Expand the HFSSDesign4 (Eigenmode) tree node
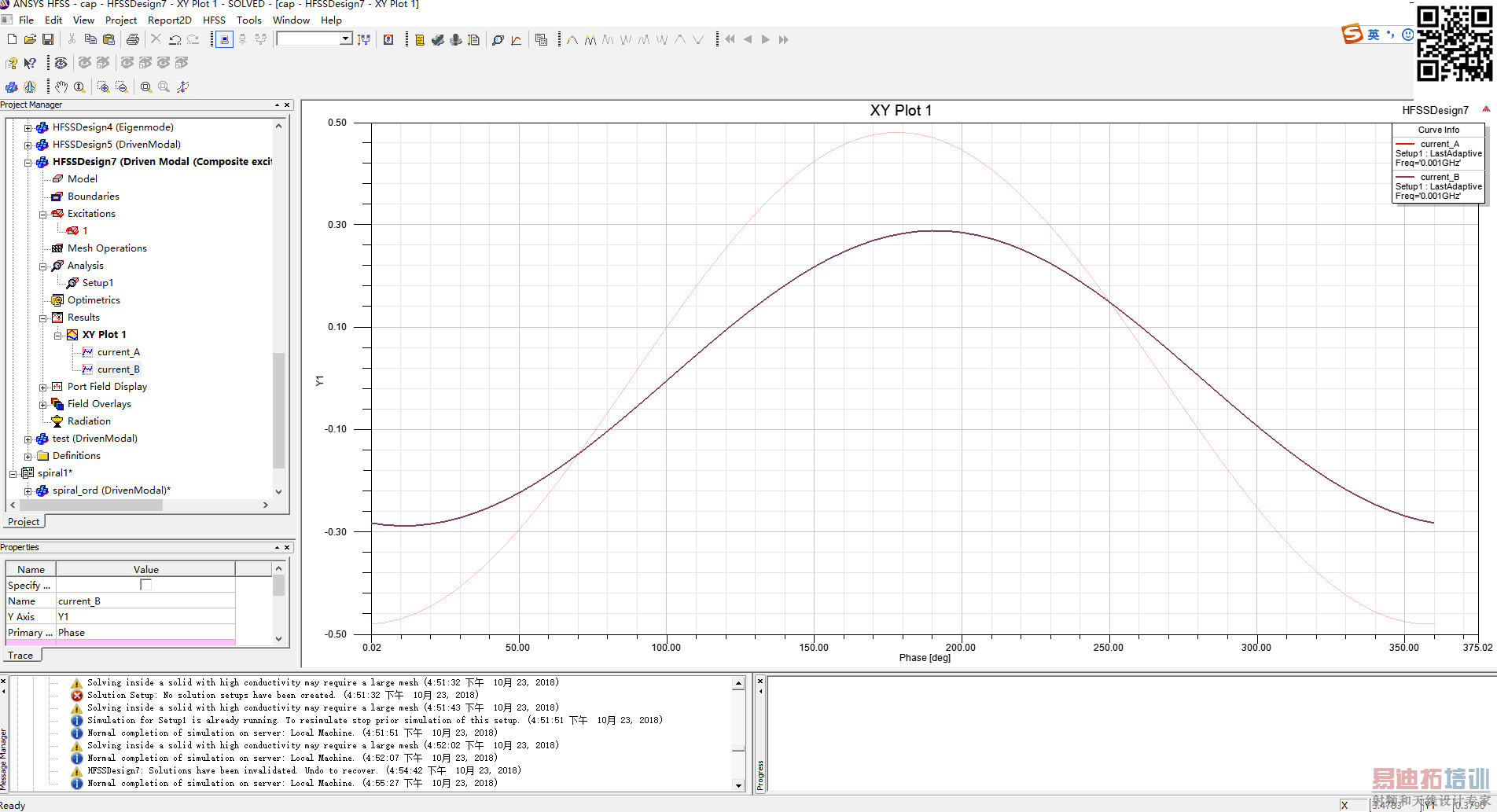 (28, 127)
